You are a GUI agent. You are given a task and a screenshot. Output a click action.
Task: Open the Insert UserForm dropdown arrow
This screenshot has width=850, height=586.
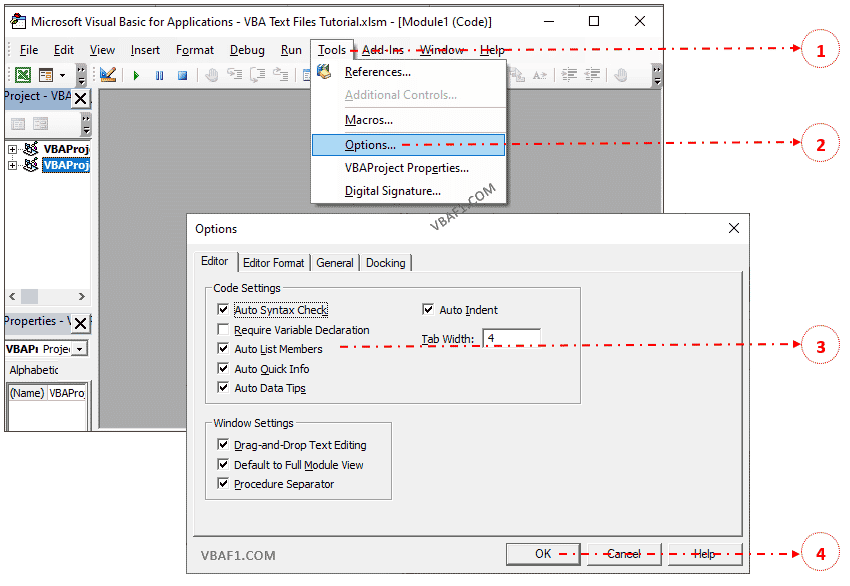coord(62,75)
